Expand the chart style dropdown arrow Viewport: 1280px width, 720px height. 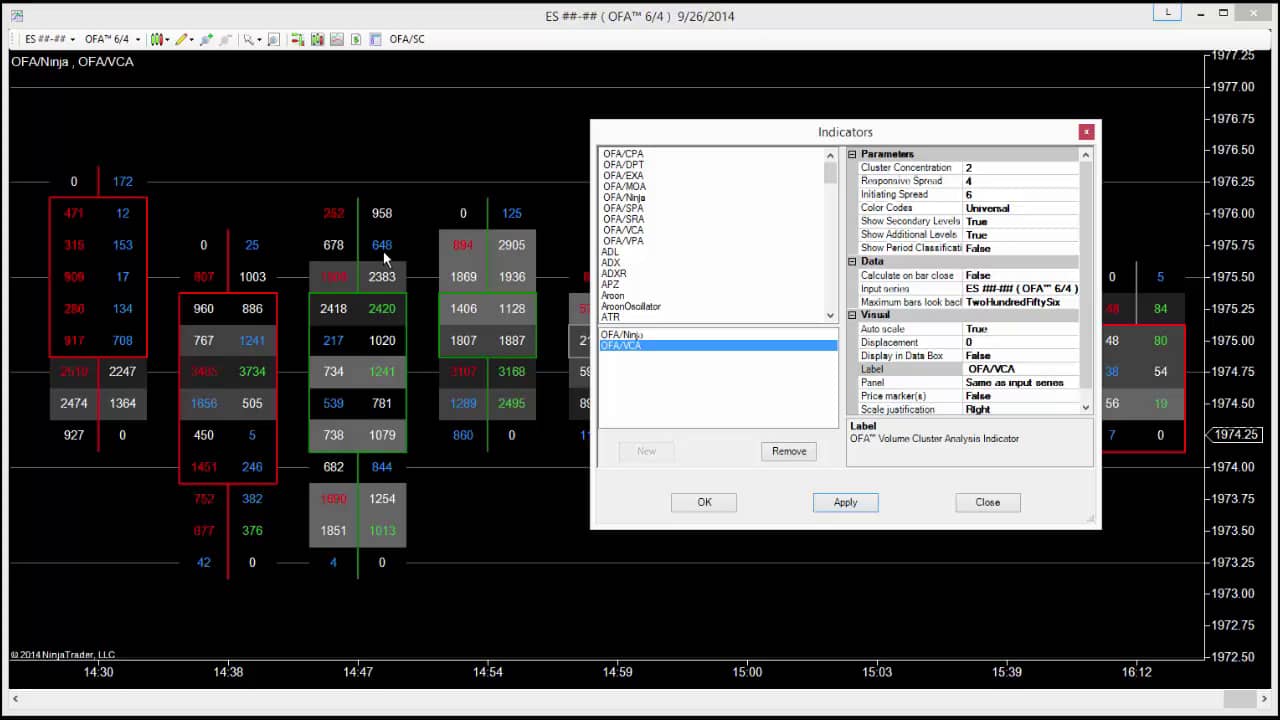(167, 40)
